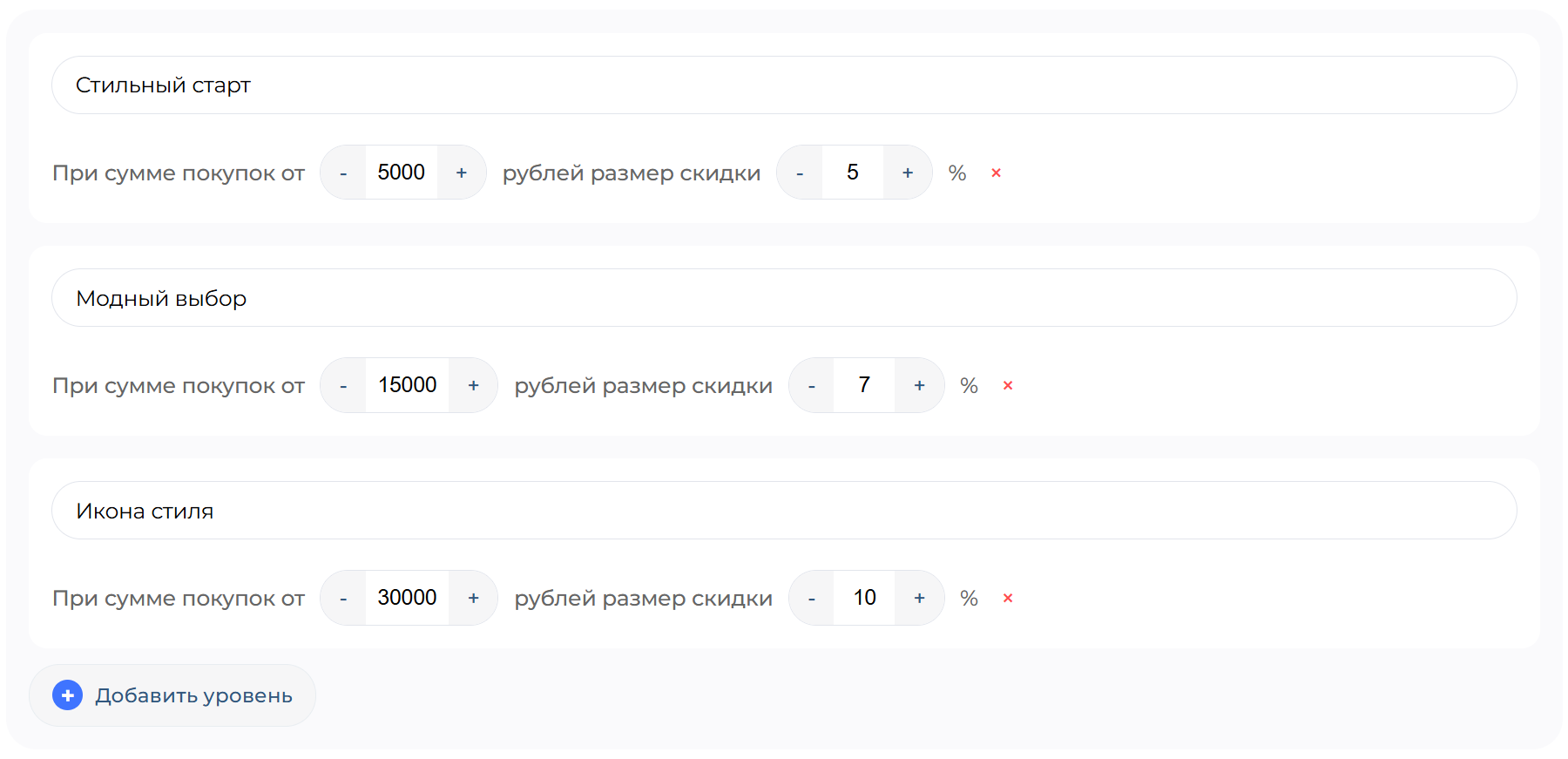
Task: Click the 30000 amount value field
Action: click(x=408, y=598)
